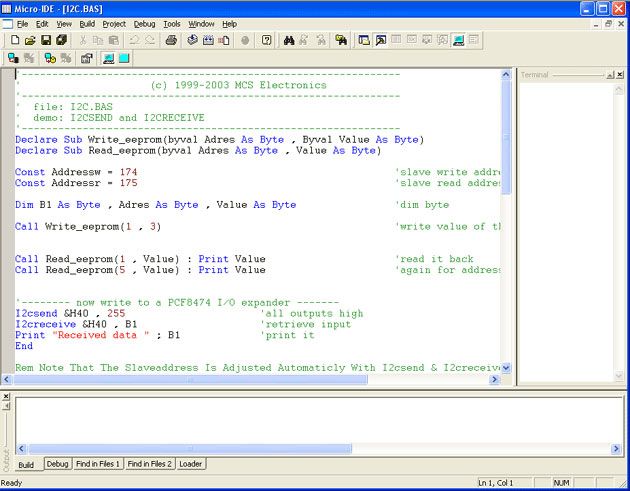Click the editor vertical scrollbar down arrow

[506, 368]
